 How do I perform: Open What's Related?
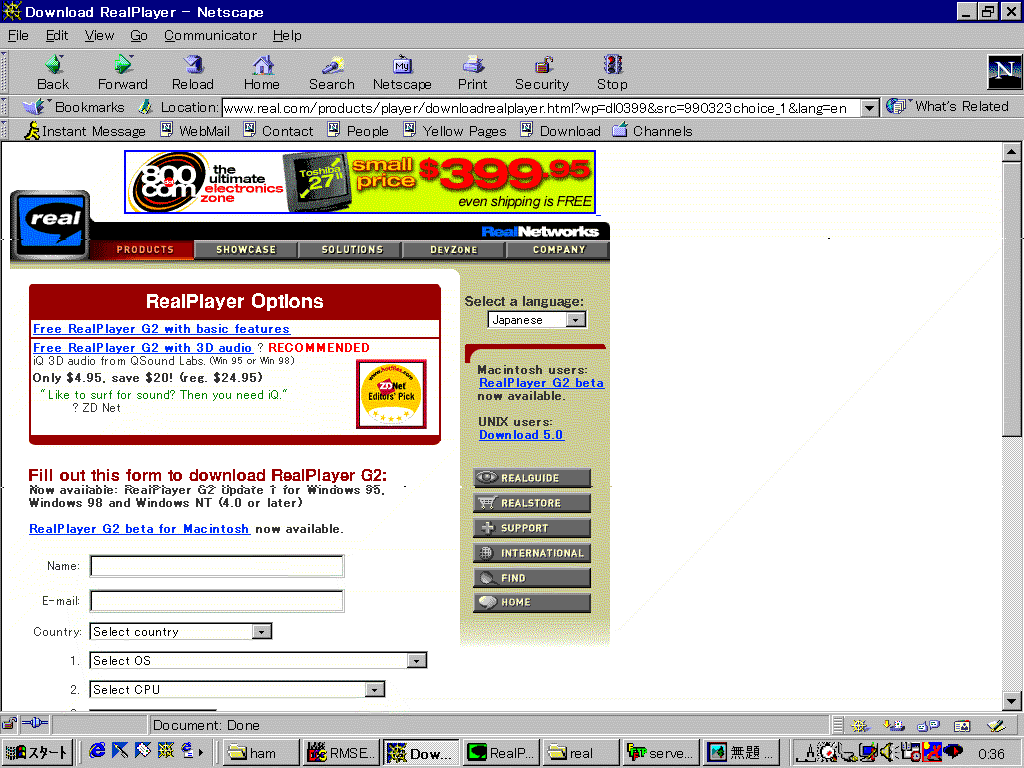948,106
